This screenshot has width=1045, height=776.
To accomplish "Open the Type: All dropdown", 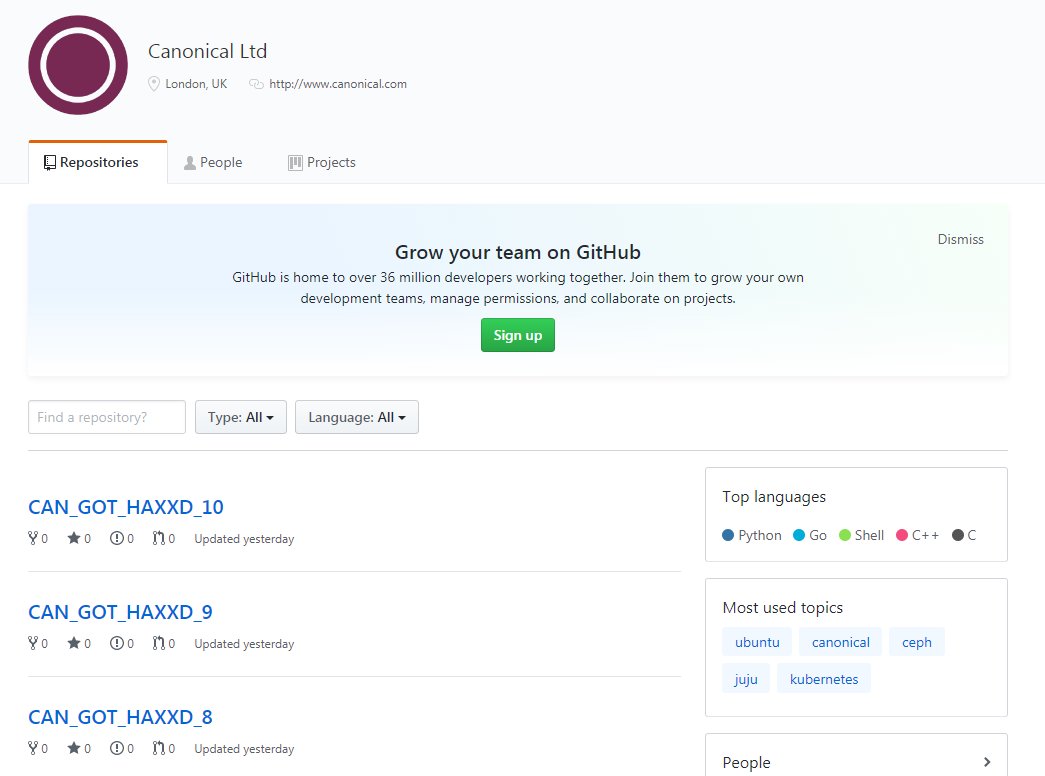I will point(241,417).
